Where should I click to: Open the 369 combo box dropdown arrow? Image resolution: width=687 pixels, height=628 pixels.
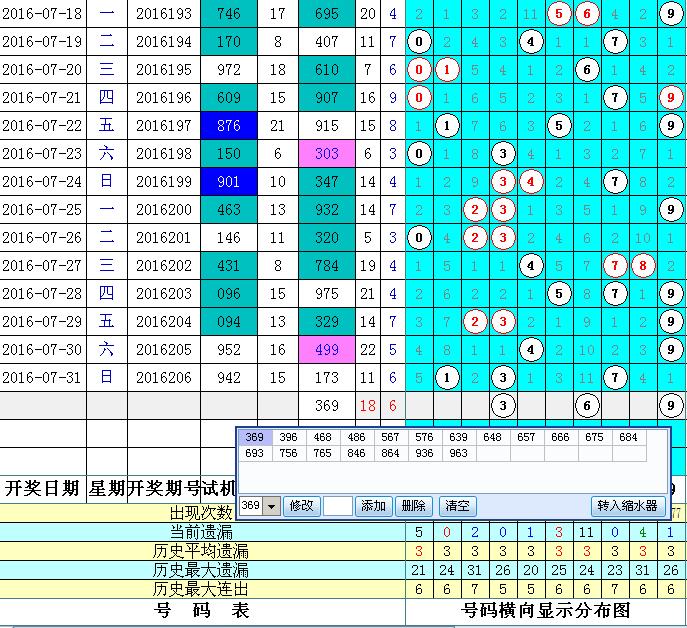tap(274, 506)
